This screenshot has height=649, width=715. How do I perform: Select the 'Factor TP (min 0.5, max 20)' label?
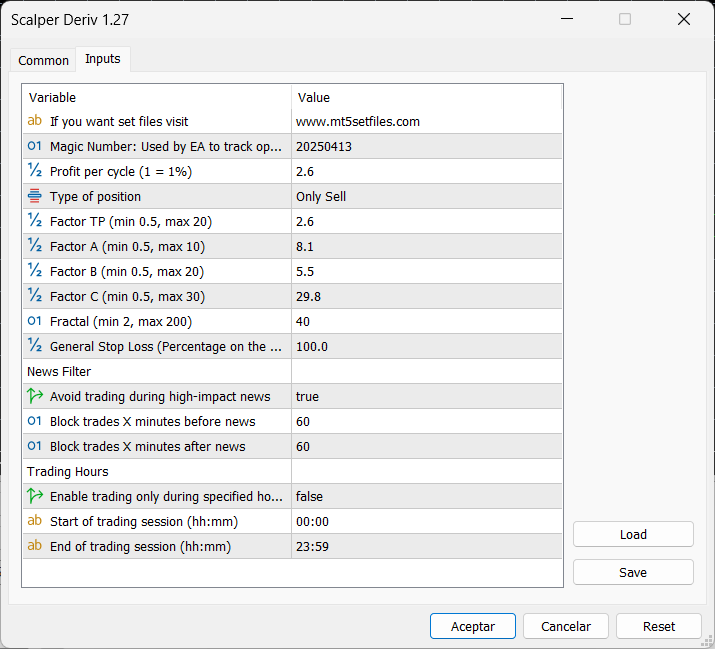pyautogui.click(x=131, y=222)
